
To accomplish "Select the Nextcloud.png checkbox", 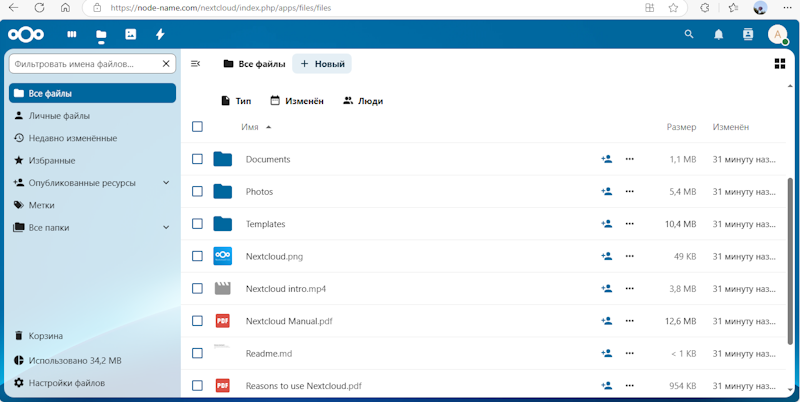I will (197, 256).
